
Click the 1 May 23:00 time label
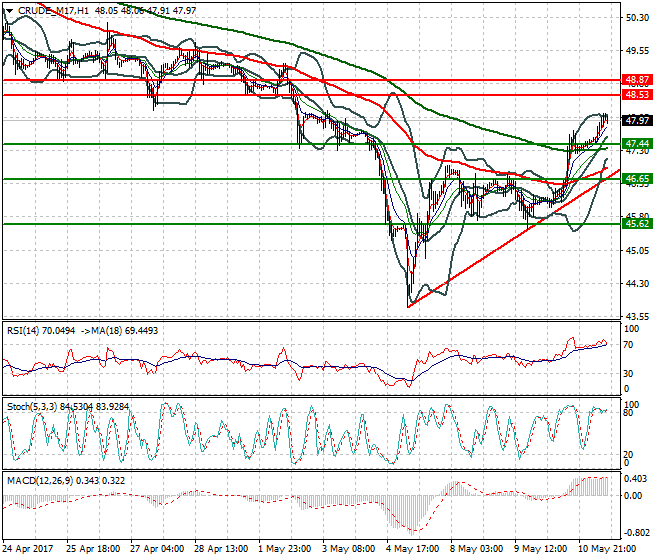[x=285, y=549]
